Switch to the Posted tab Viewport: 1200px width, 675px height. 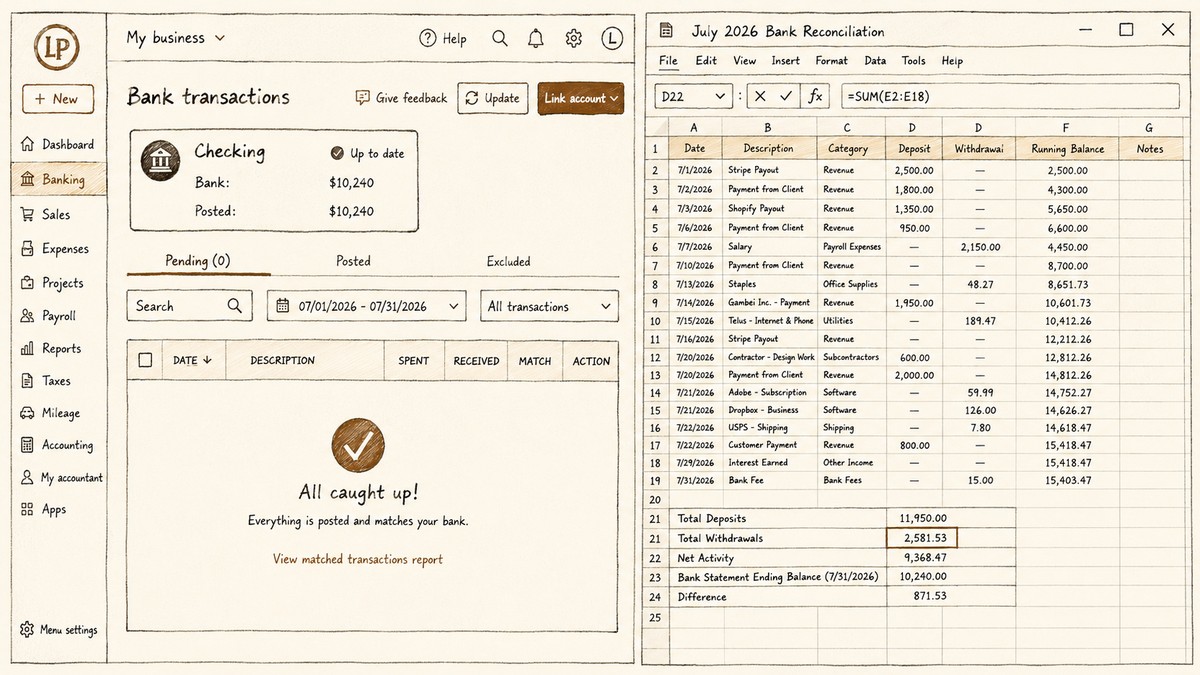pos(353,261)
